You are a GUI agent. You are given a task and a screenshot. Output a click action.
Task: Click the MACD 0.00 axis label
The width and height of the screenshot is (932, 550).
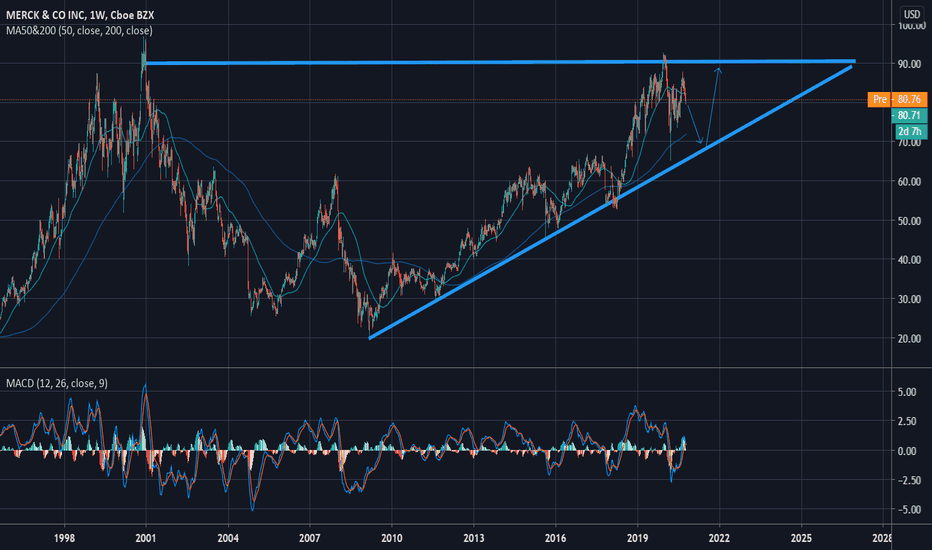pyautogui.click(x=907, y=451)
